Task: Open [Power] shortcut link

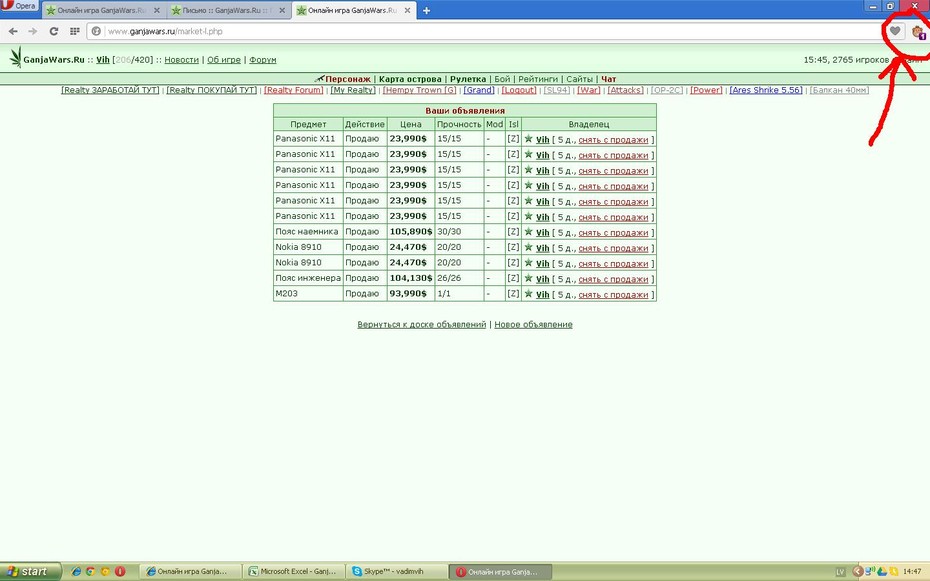Action: click(x=706, y=90)
